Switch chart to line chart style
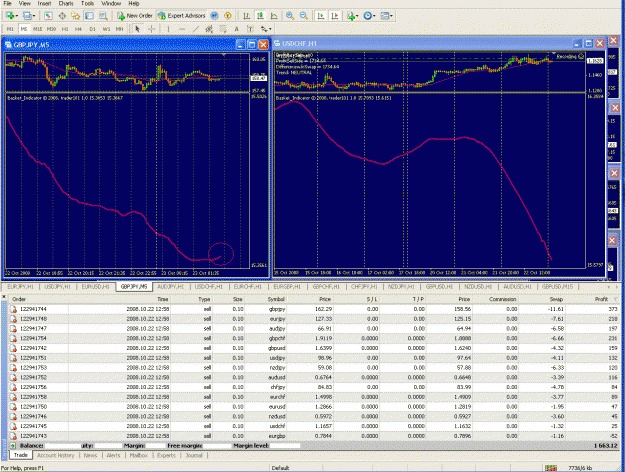The height and width of the screenshot is (472, 625). (x=274, y=16)
